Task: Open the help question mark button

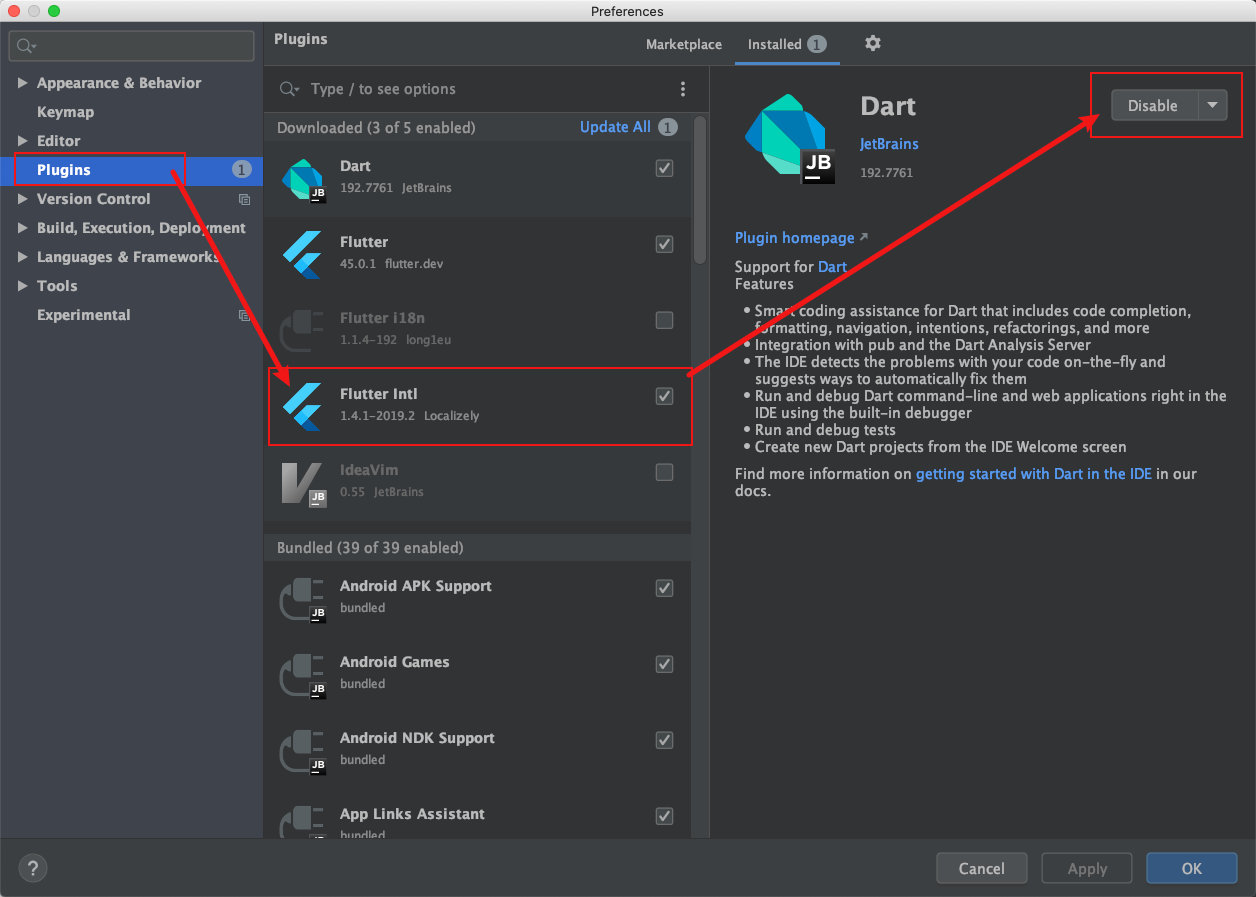Action: pos(33,867)
